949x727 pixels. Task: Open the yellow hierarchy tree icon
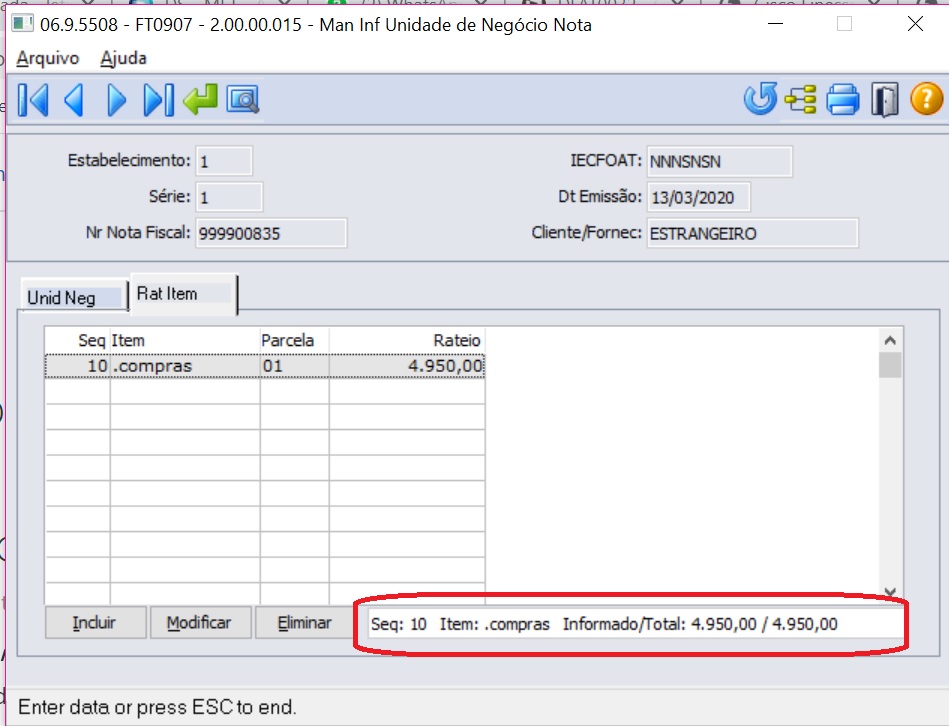[x=801, y=99]
